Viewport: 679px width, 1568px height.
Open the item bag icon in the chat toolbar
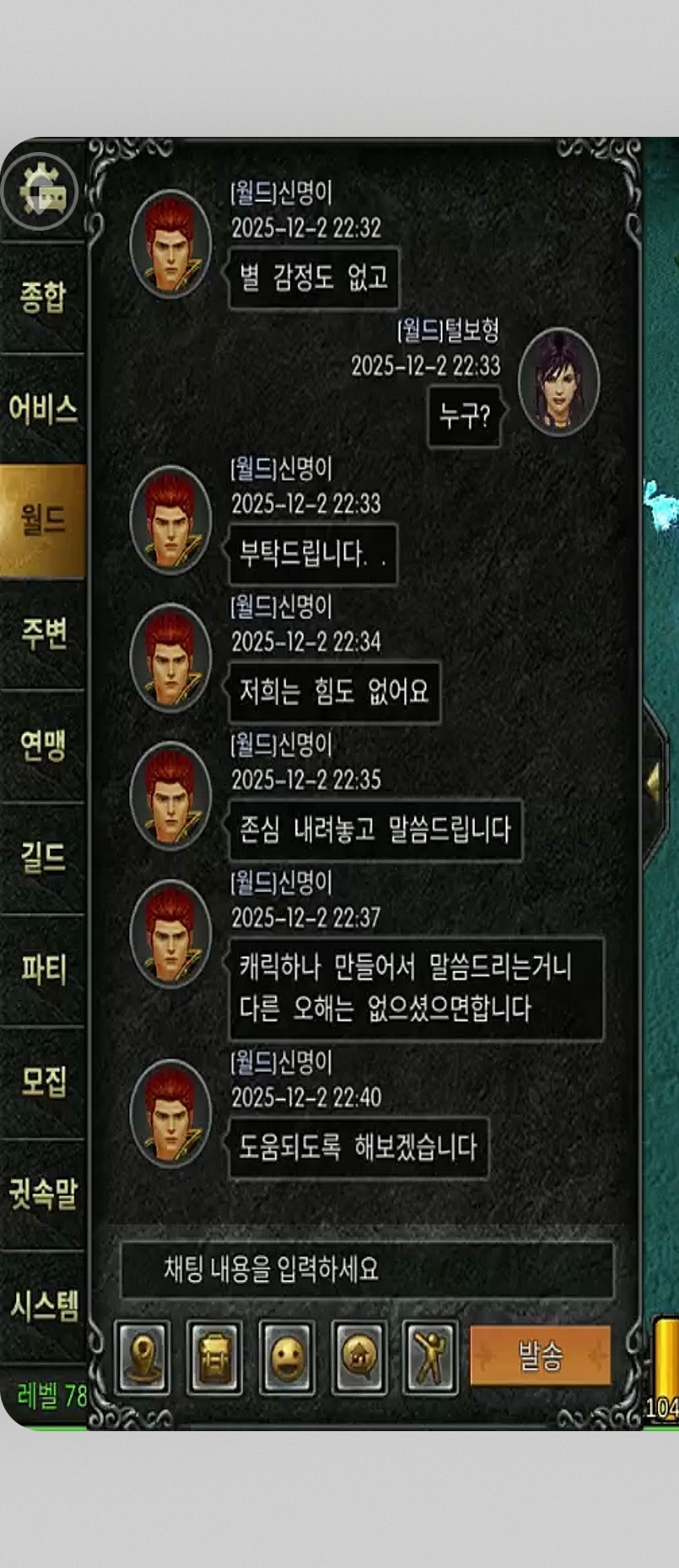214,1358
